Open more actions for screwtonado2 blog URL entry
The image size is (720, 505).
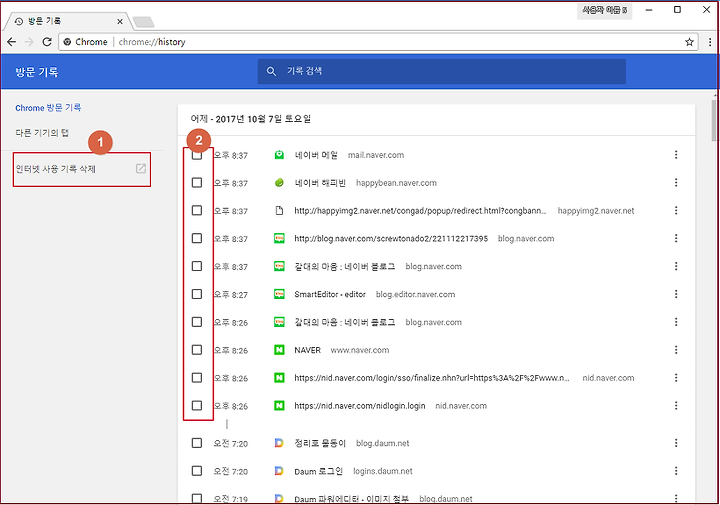click(676, 238)
